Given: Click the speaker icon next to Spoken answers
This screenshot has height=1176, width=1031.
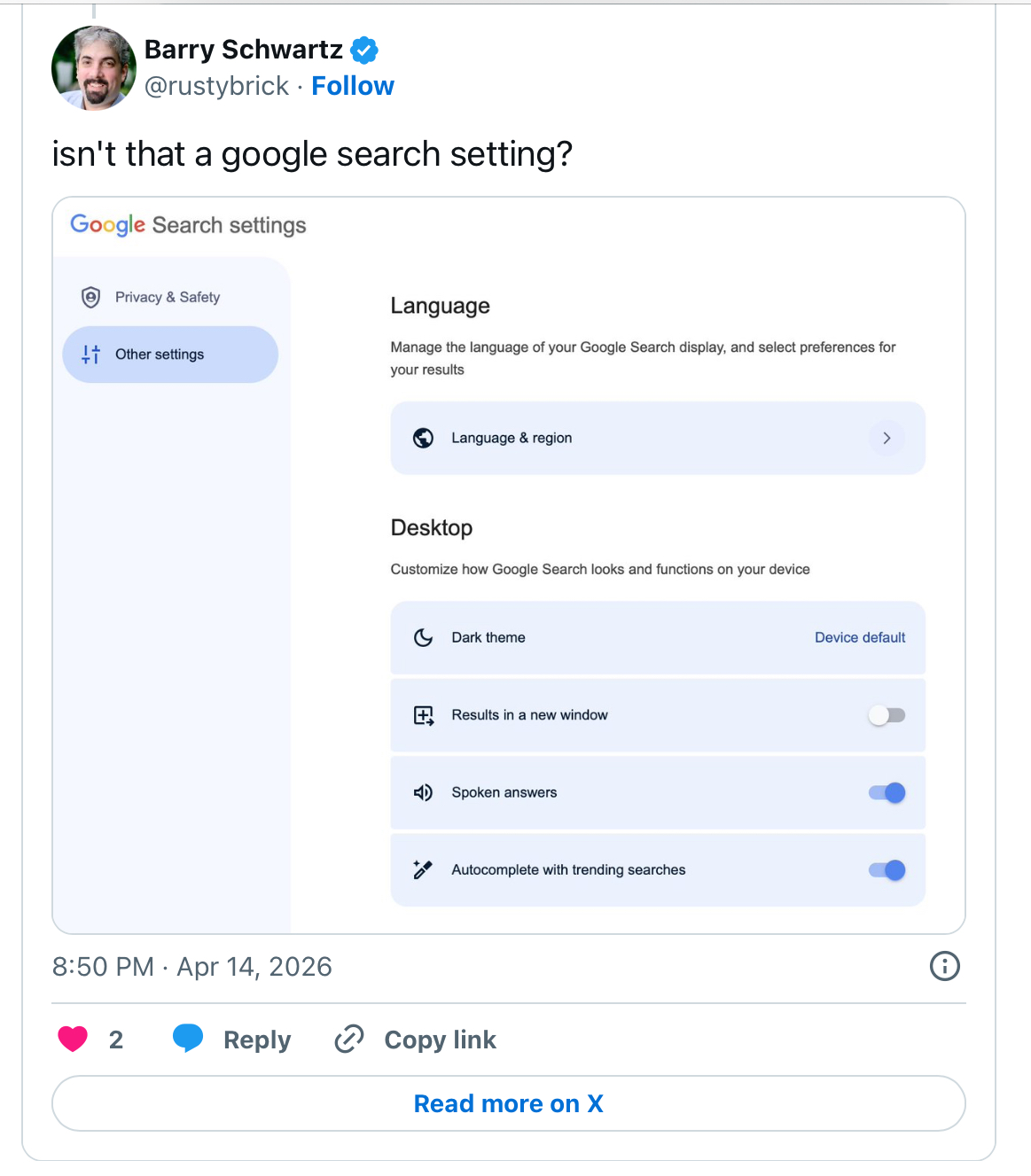Looking at the screenshot, I should click(x=424, y=792).
